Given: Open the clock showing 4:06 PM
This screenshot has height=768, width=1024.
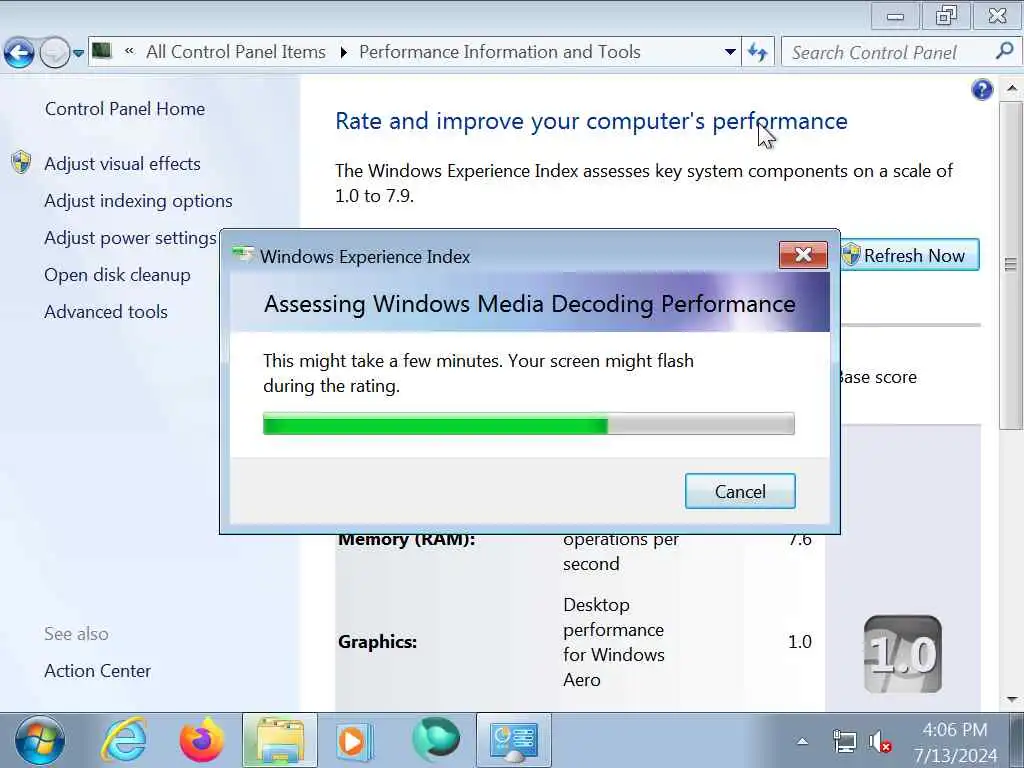Looking at the screenshot, I should (x=955, y=742).
